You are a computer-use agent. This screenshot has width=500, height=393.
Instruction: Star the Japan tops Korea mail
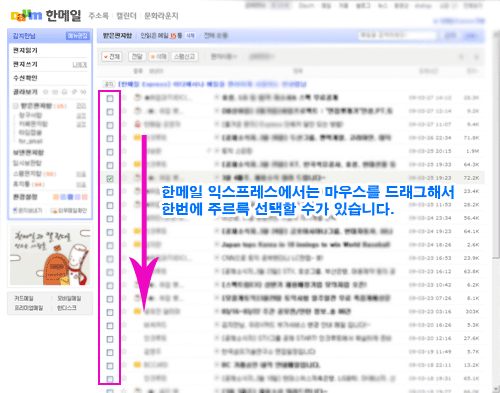point(125,245)
